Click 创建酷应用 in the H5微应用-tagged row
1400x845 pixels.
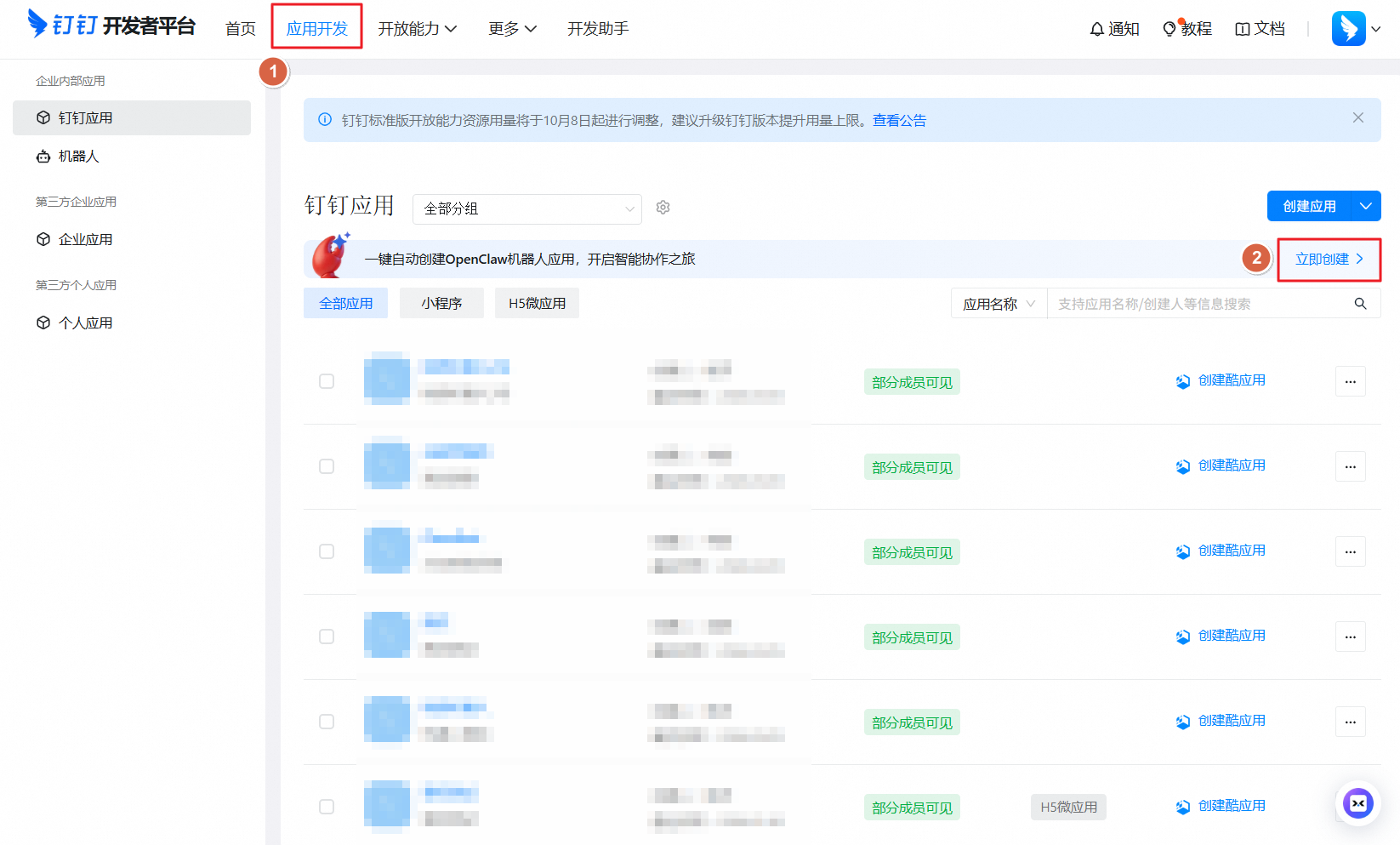click(x=1221, y=806)
